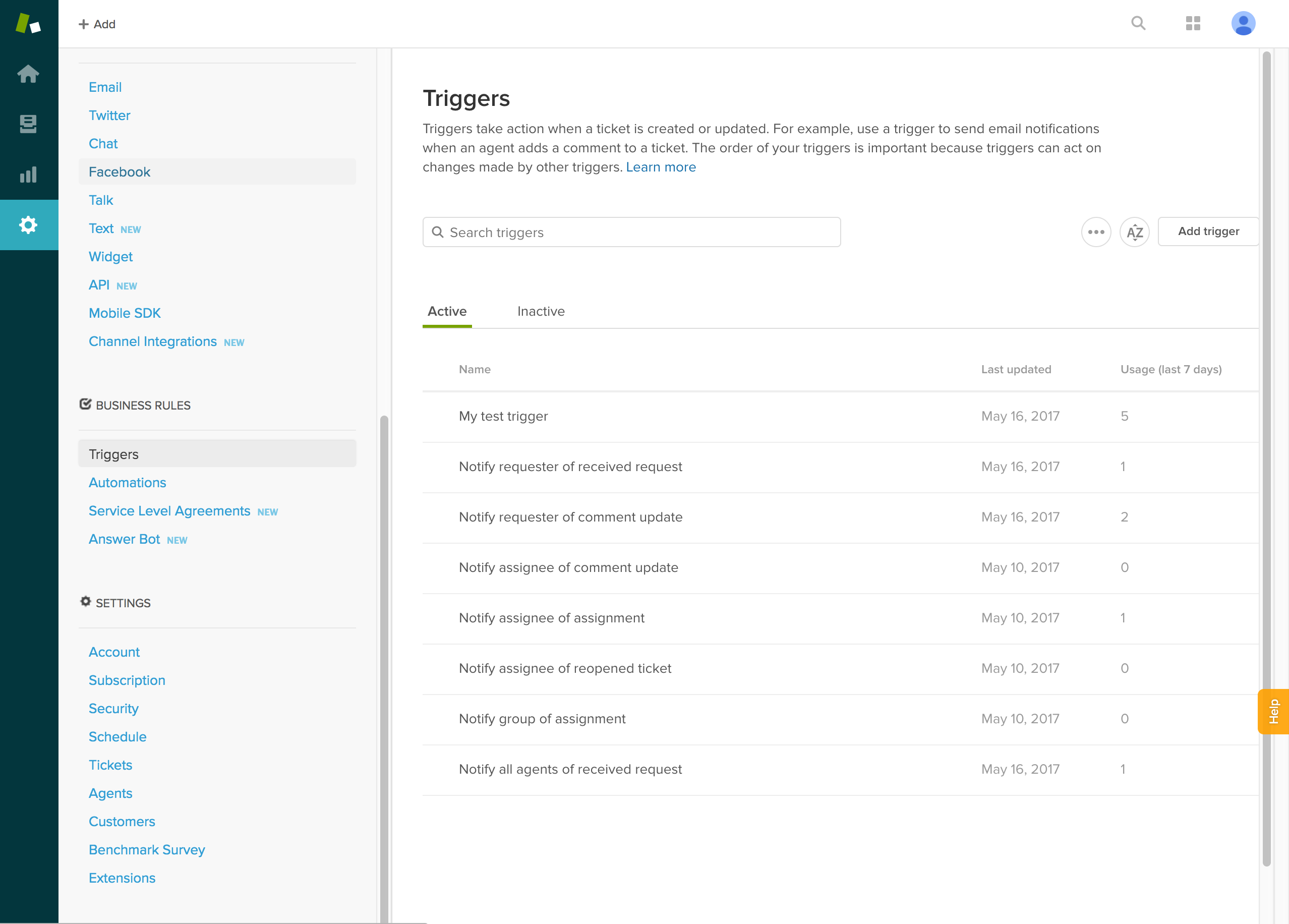Click the search magnifier icon in header
The image size is (1289, 924).
point(1138,23)
